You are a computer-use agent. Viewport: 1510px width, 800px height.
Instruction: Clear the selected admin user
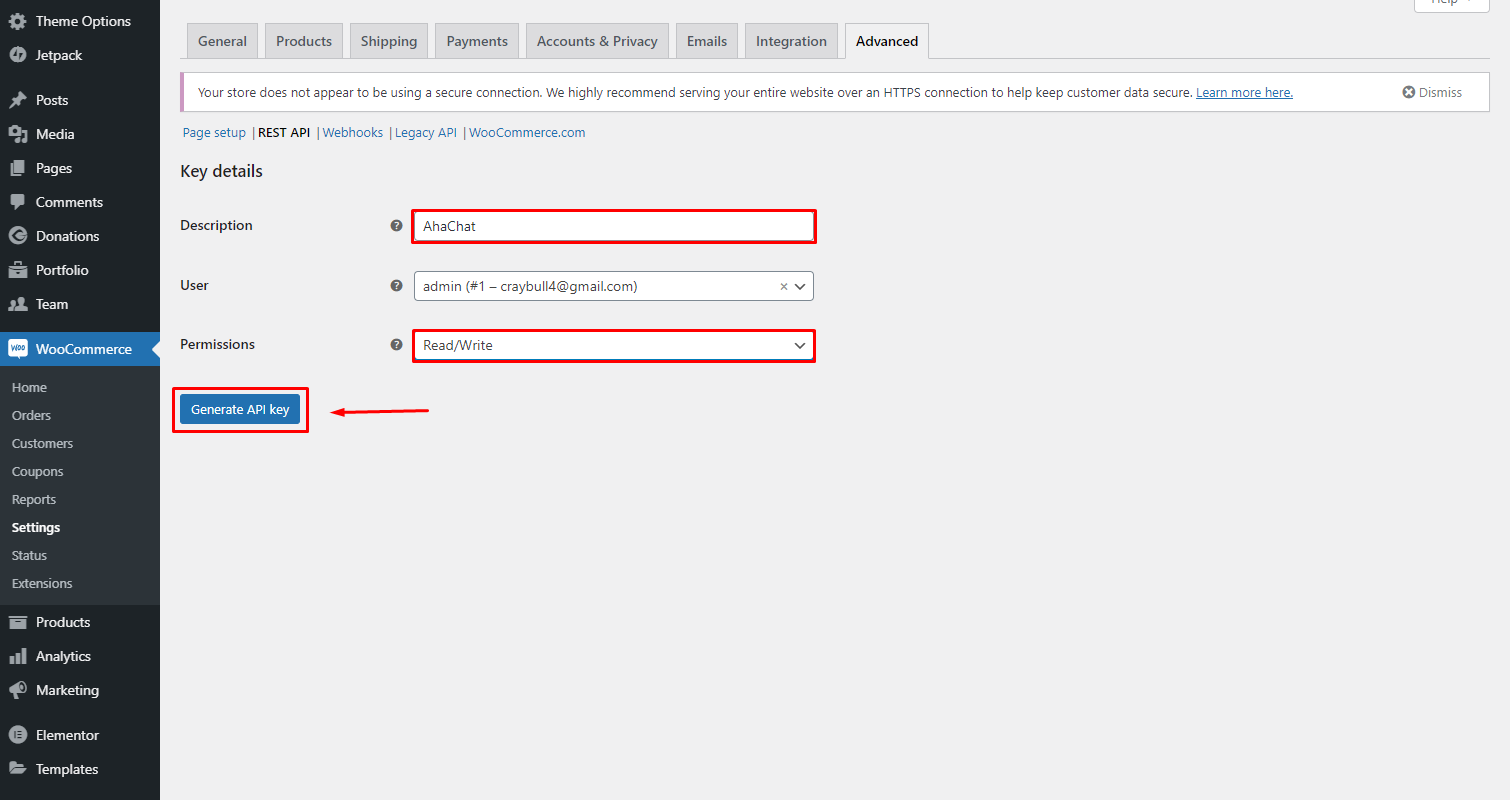[784, 286]
